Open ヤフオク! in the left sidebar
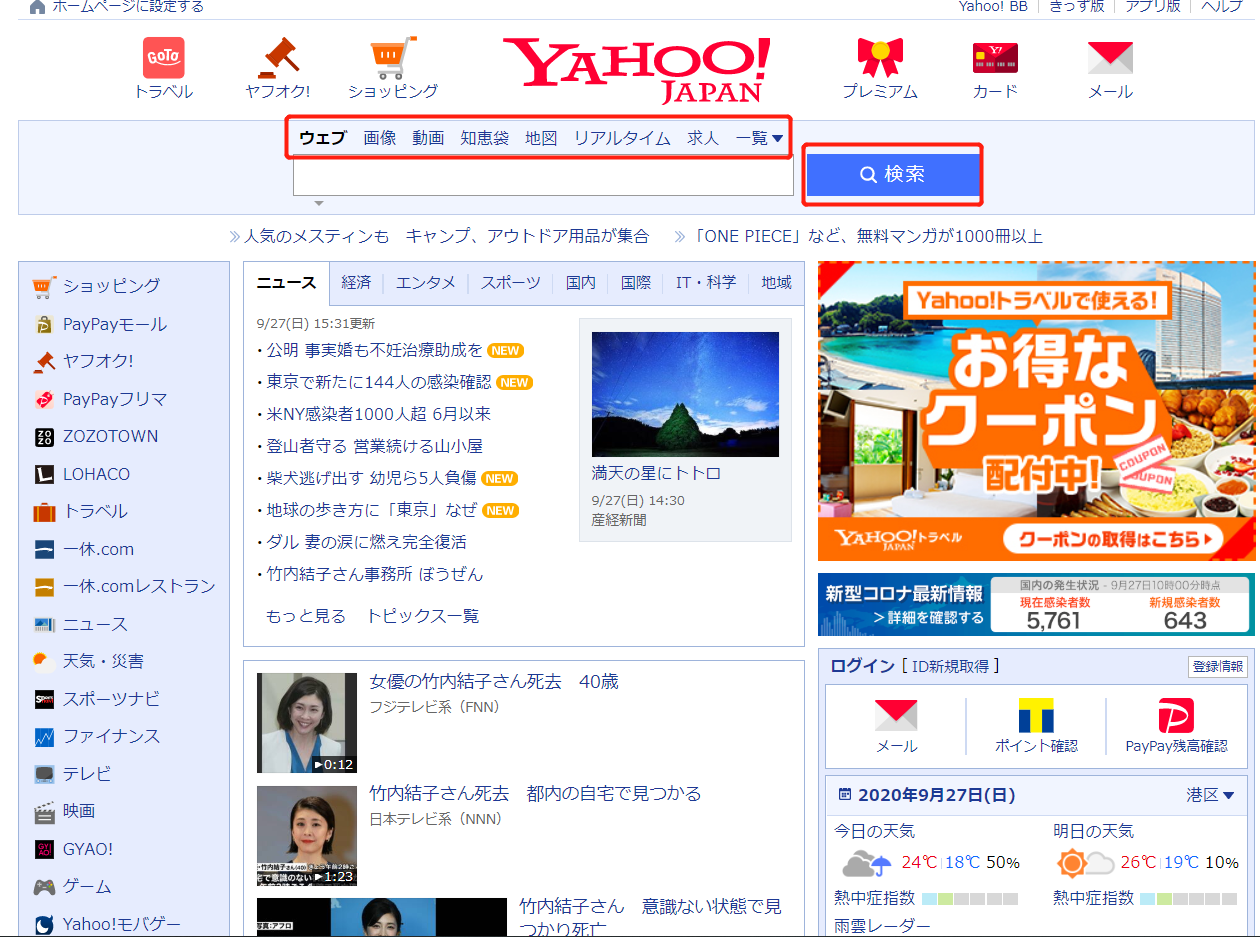The width and height of the screenshot is (1260, 937). click(x=98, y=361)
